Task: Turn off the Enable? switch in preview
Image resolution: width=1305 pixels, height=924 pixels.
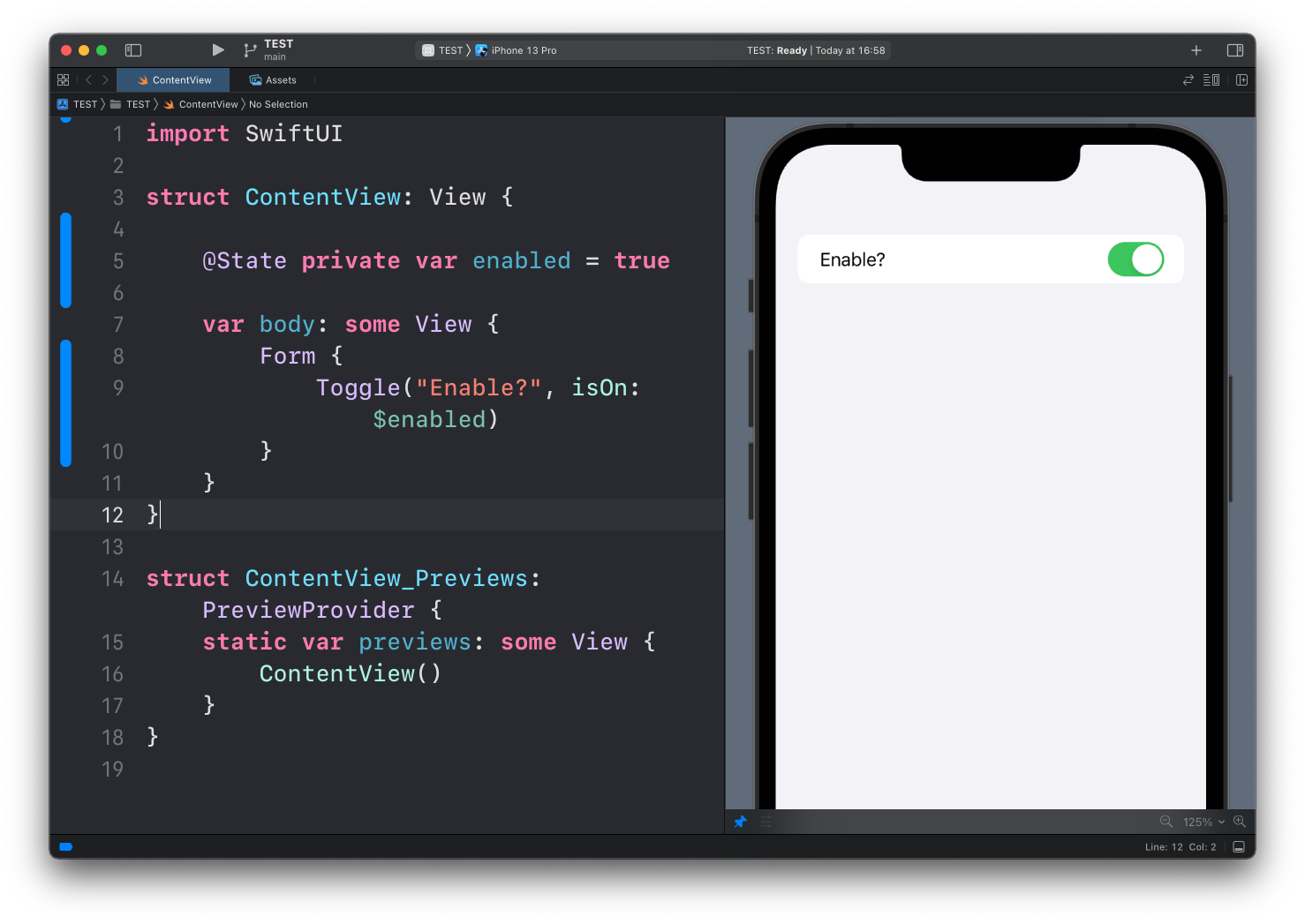Action: pyautogui.click(x=1135, y=259)
